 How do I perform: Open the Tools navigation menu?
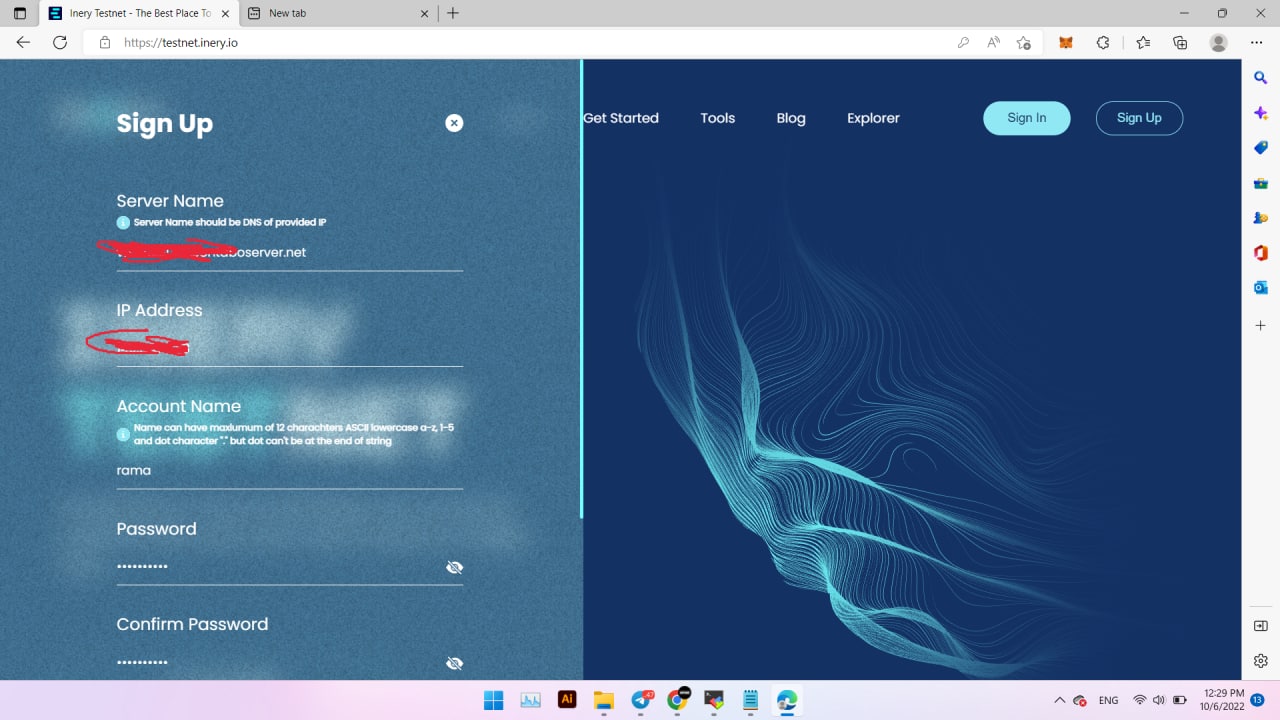click(x=717, y=118)
